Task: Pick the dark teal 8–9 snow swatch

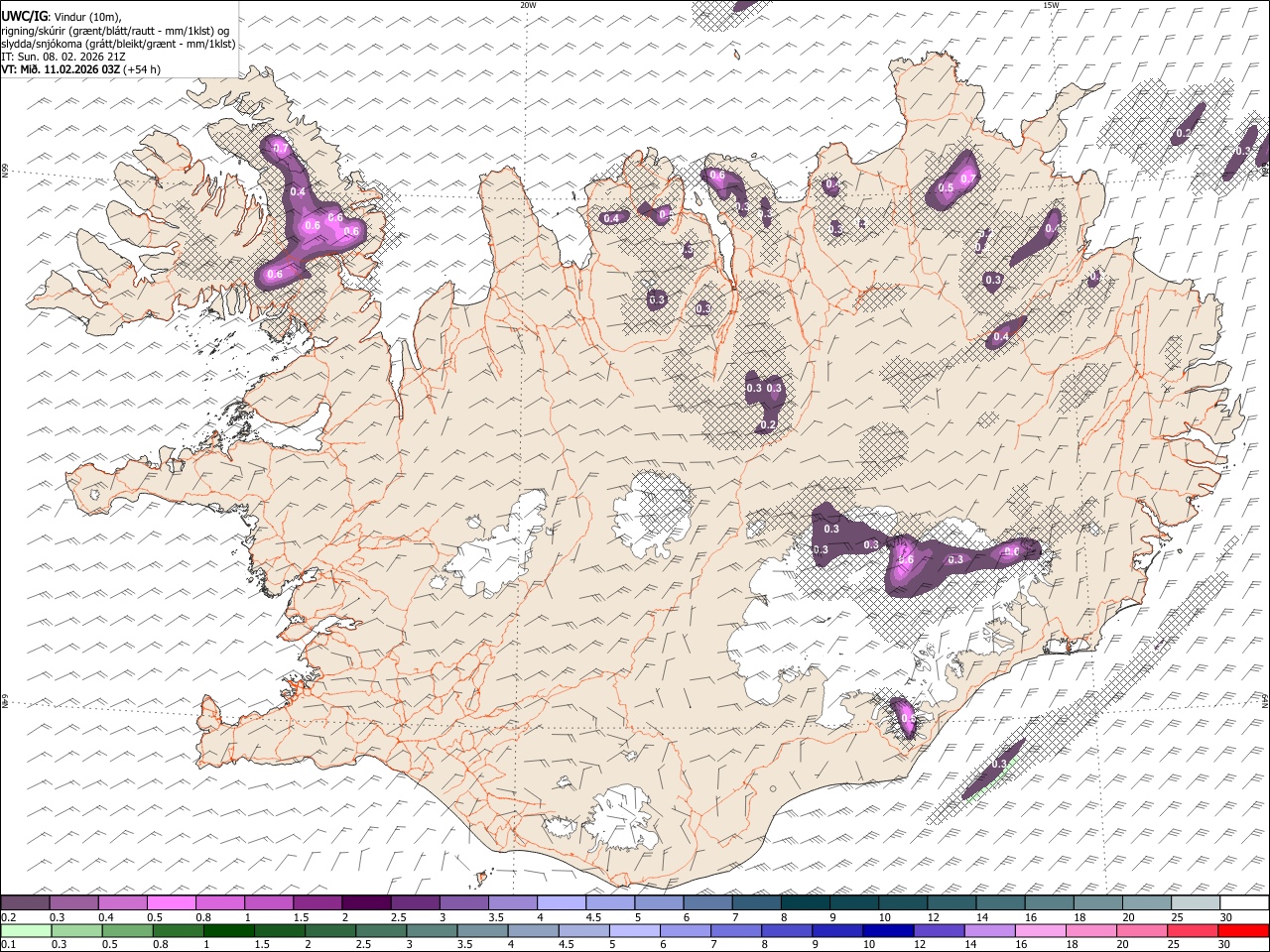Action: (x=805, y=902)
